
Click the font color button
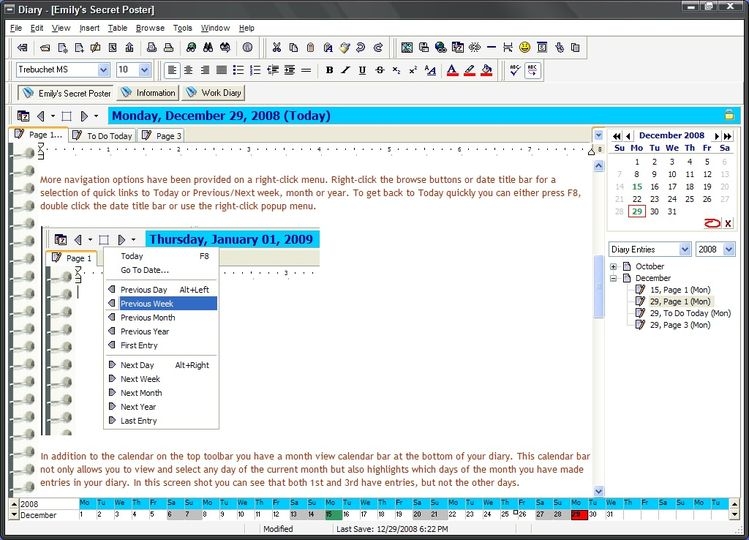(452, 70)
